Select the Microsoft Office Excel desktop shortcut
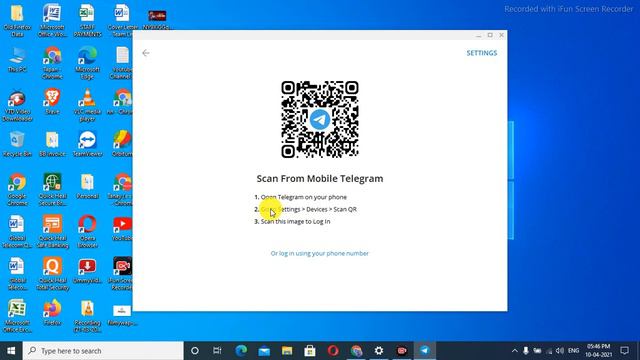The image size is (640, 360). coord(17,316)
